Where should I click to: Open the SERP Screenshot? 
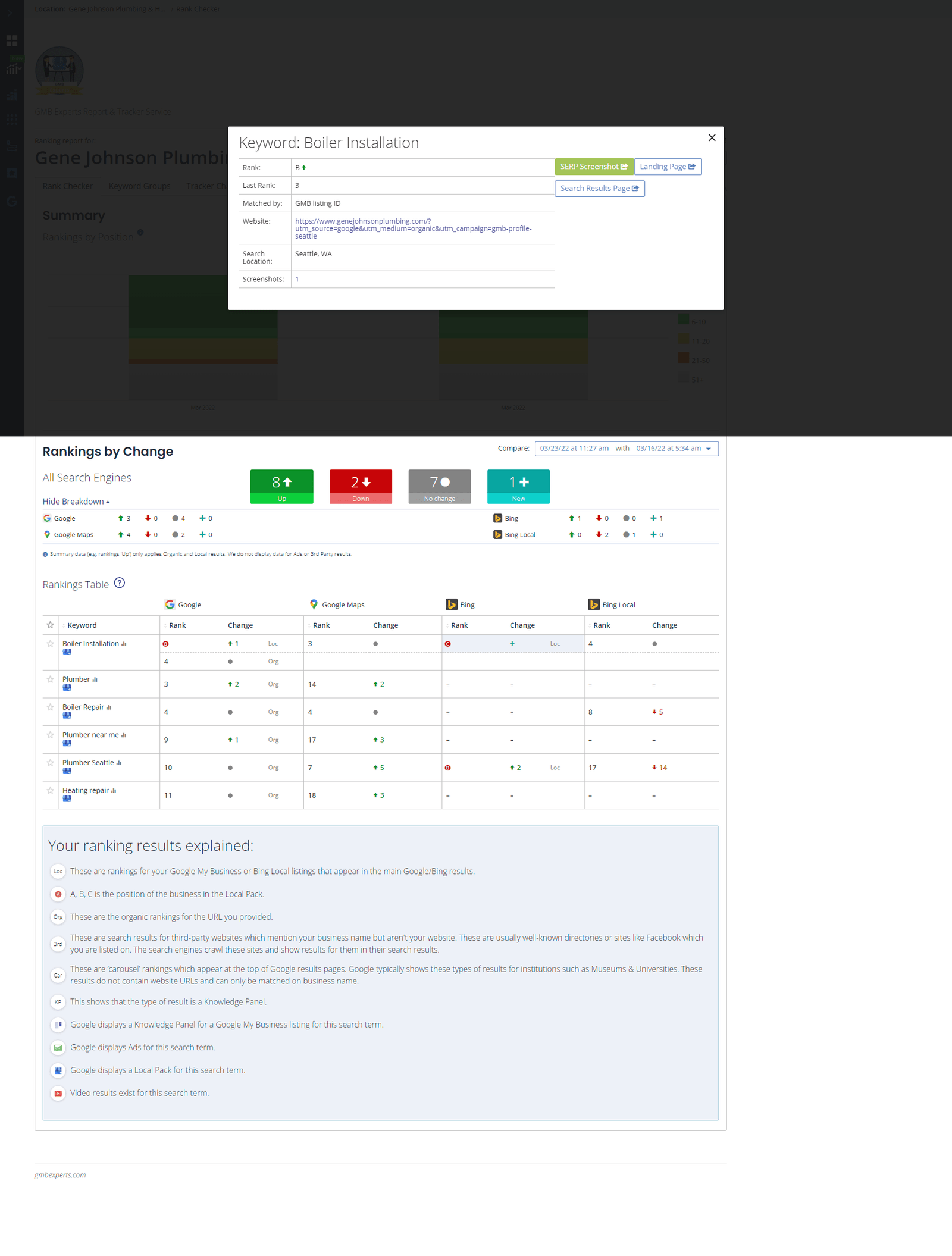(x=594, y=167)
